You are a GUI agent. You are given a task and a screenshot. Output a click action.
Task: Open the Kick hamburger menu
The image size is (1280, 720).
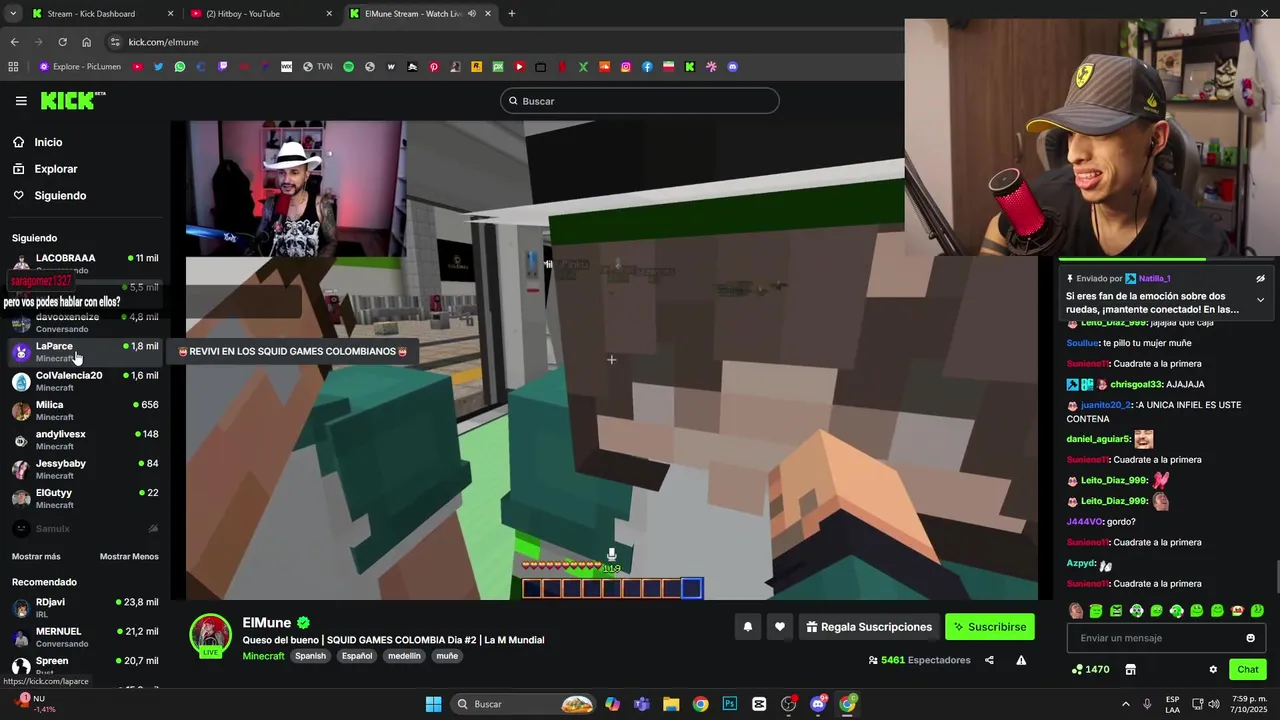click(x=21, y=101)
